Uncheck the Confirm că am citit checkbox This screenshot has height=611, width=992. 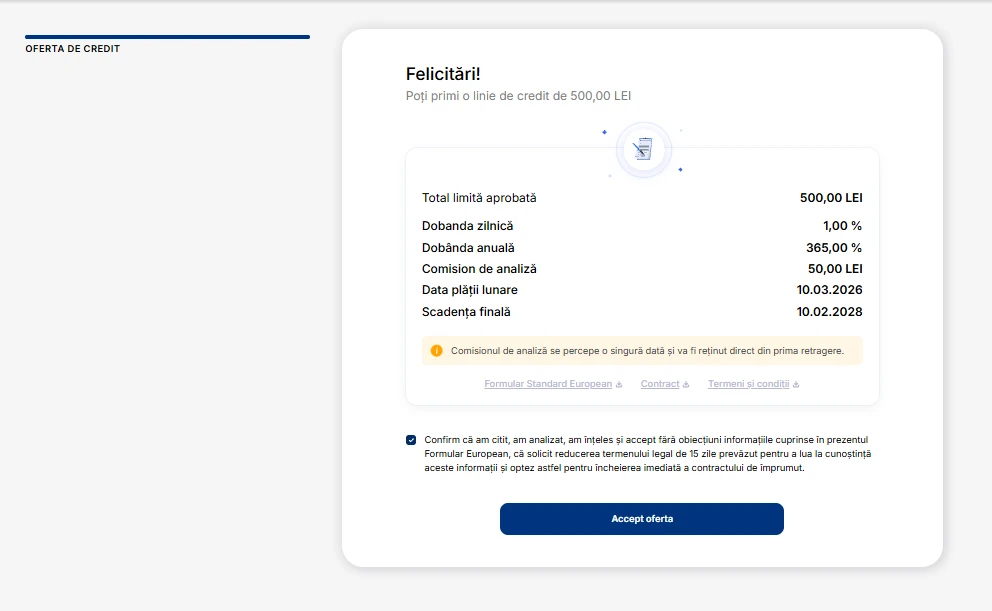click(x=410, y=439)
